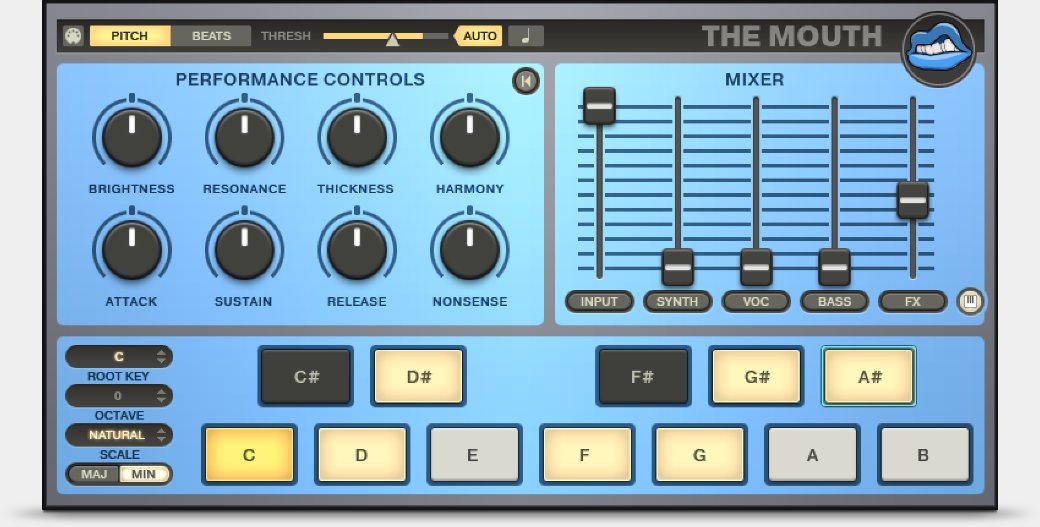Toggle the D note key

(x=362, y=455)
